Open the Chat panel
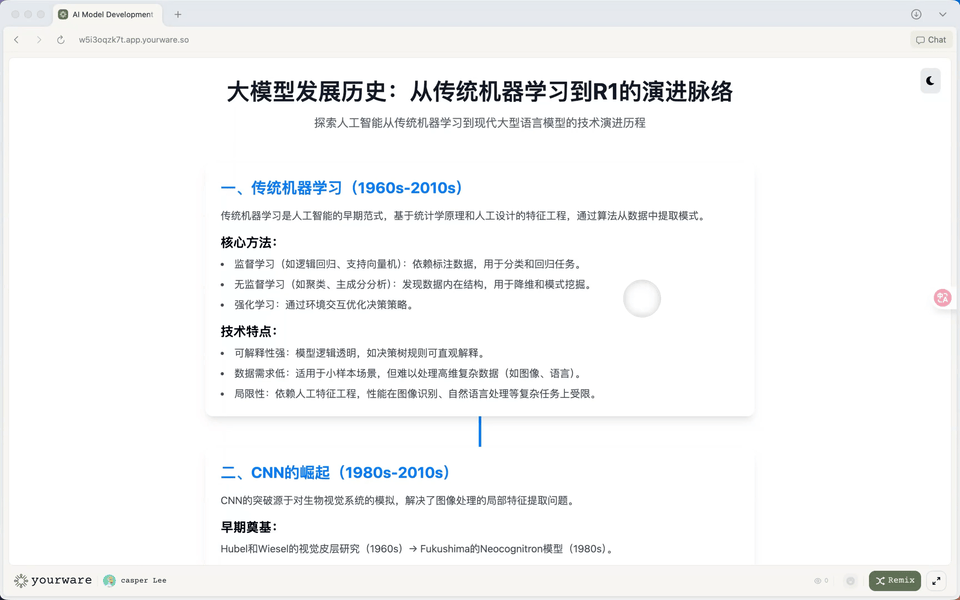Screen dimensions: 960x600 pyautogui.click(x=931, y=40)
